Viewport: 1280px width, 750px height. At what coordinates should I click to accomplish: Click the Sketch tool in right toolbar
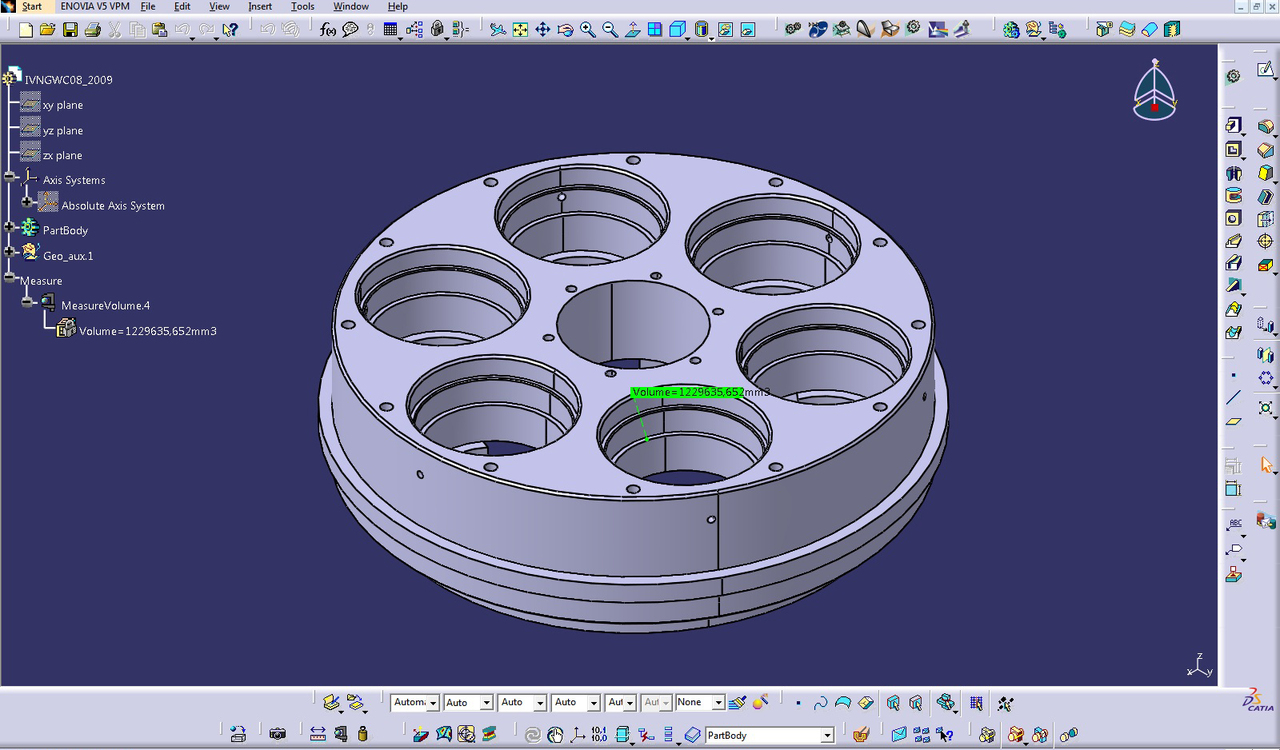click(1265, 70)
